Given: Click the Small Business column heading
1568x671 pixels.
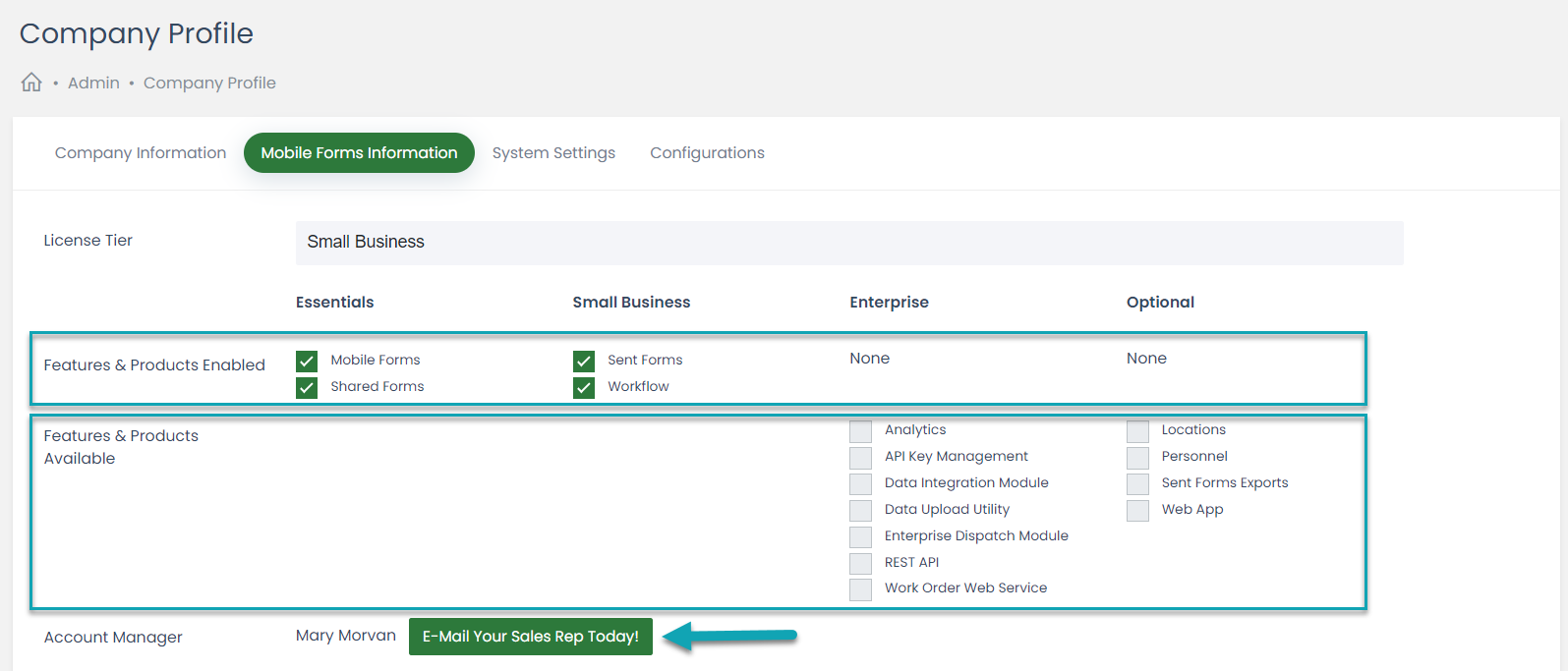Looking at the screenshot, I should click(631, 303).
